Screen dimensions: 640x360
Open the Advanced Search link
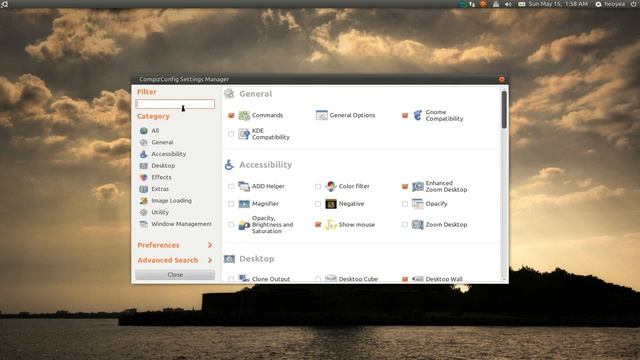[168, 260]
